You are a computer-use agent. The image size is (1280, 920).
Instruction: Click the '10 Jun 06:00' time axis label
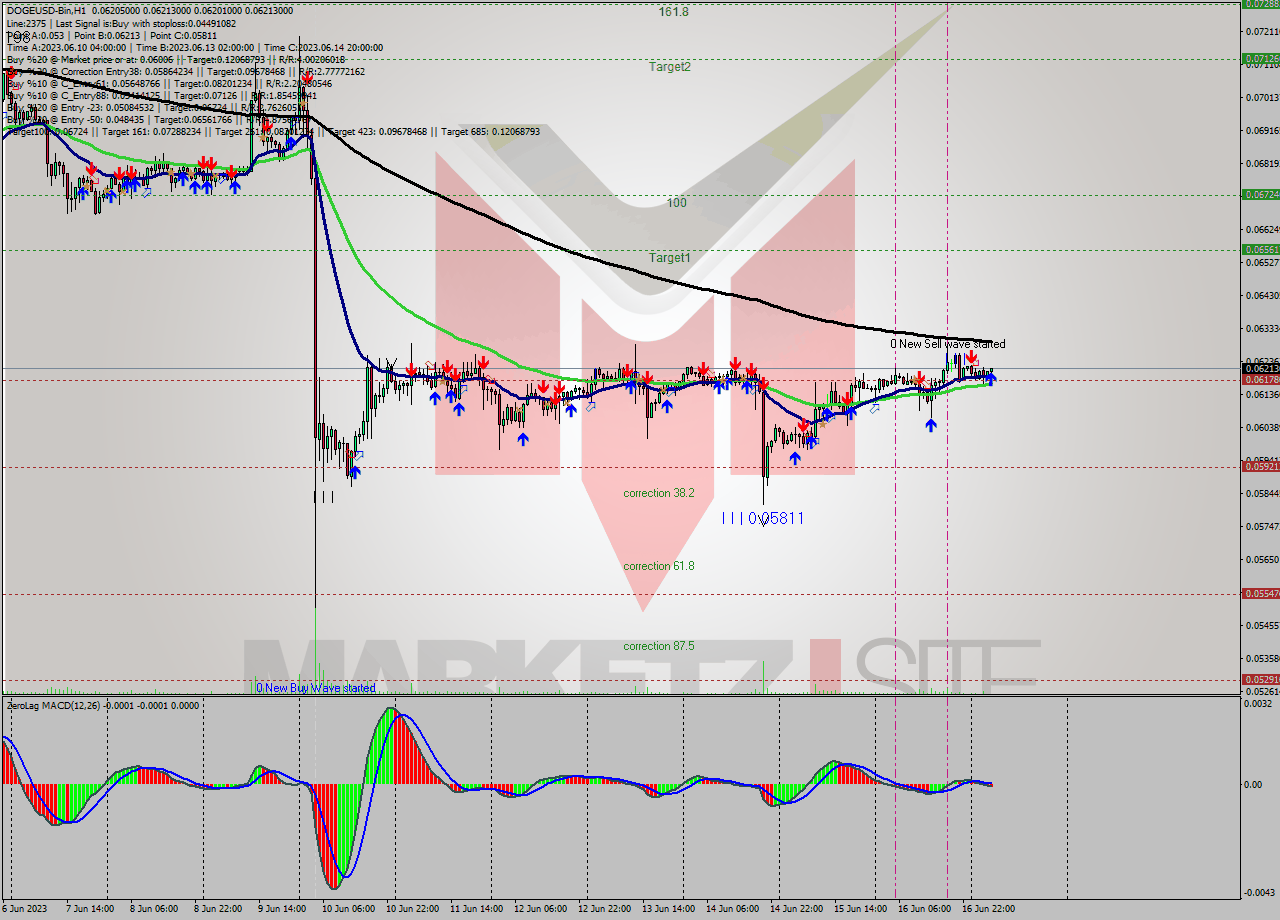348,909
